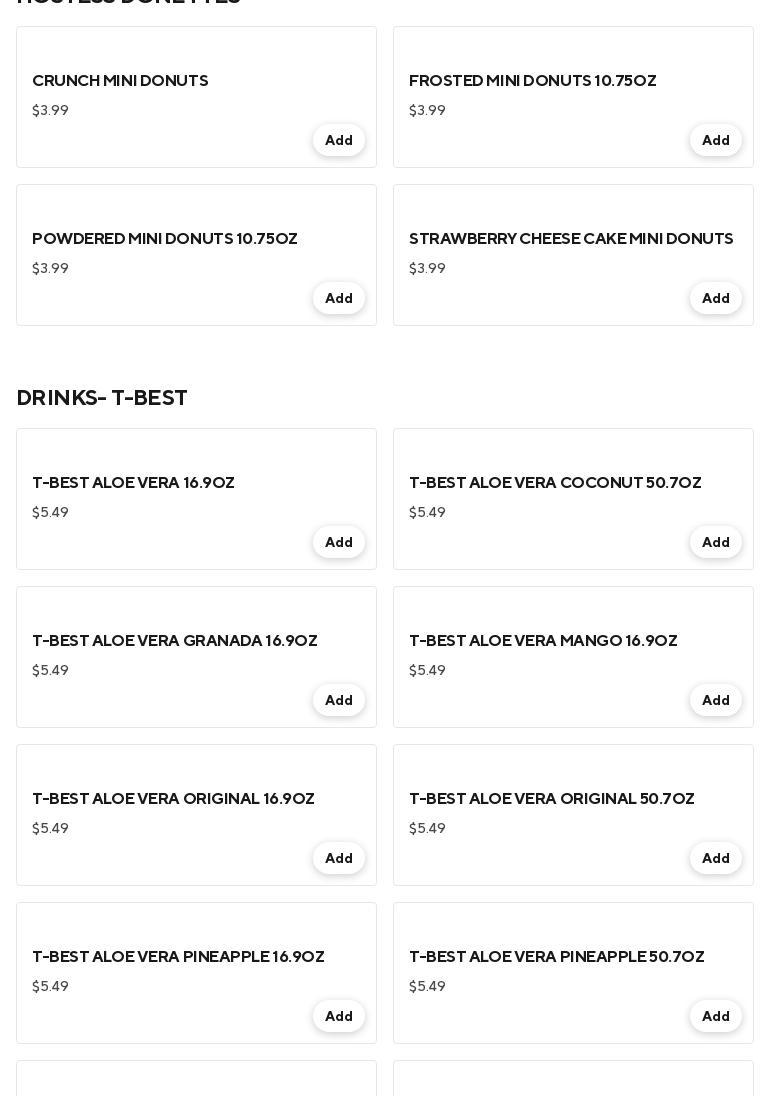The image size is (770, 1096).
Task: Open Strawberry Cheese Cake Mini Donuts title
Action: 571,239
